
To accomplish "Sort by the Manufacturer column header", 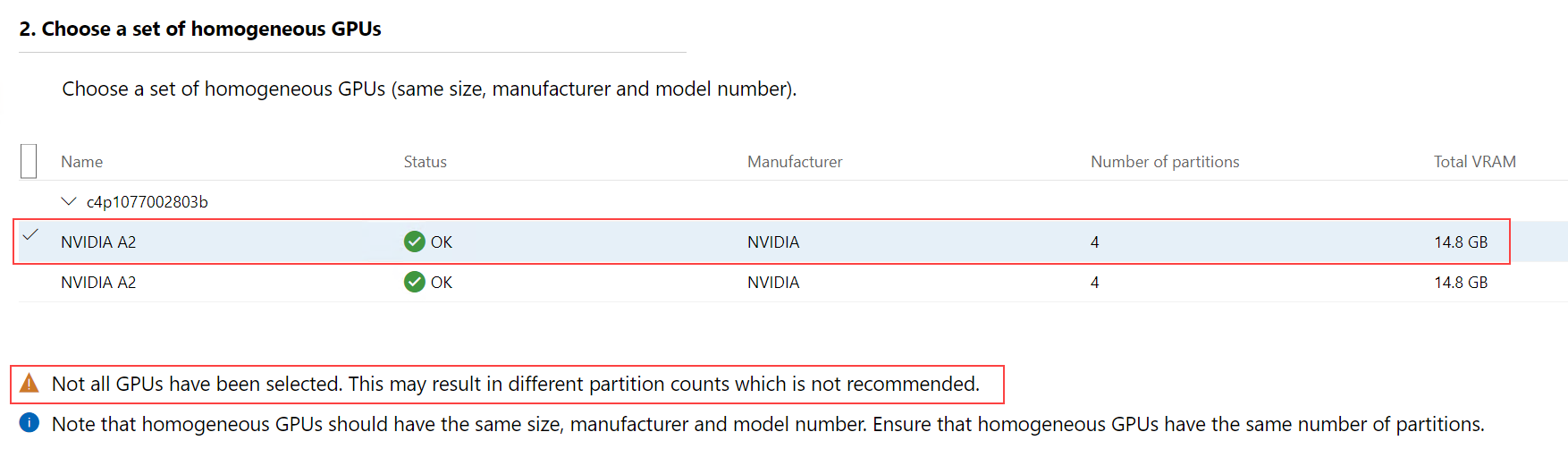I will (795, 162).
